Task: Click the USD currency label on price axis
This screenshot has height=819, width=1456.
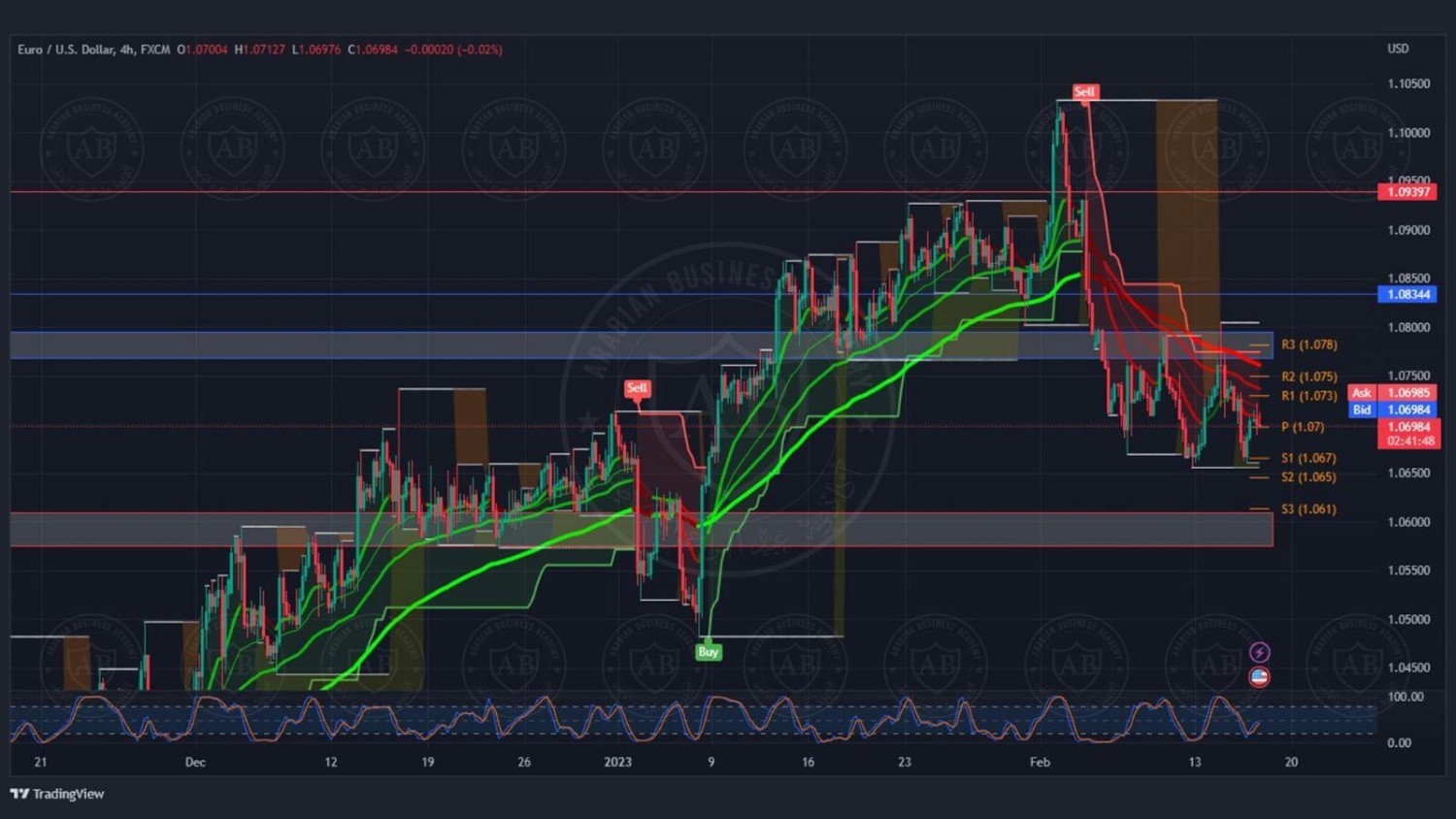Action: pos(1398,49)
